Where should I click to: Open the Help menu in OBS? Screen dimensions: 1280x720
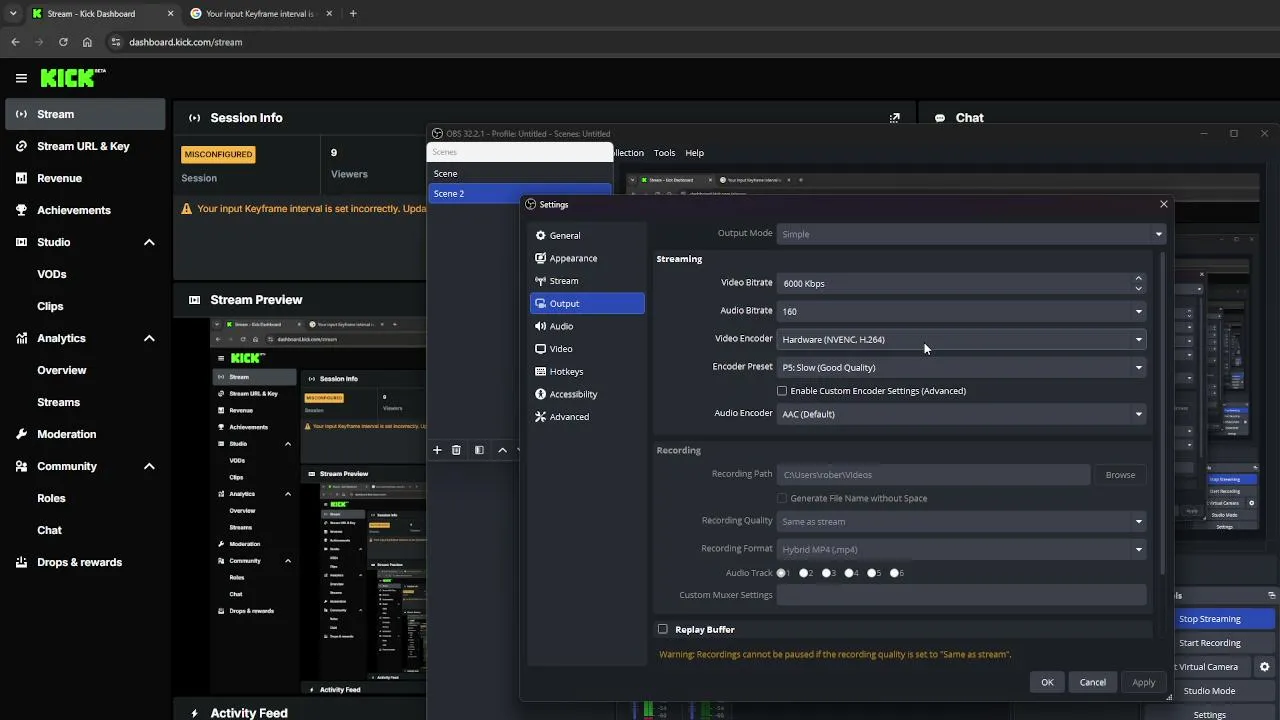tap(694, 153)
